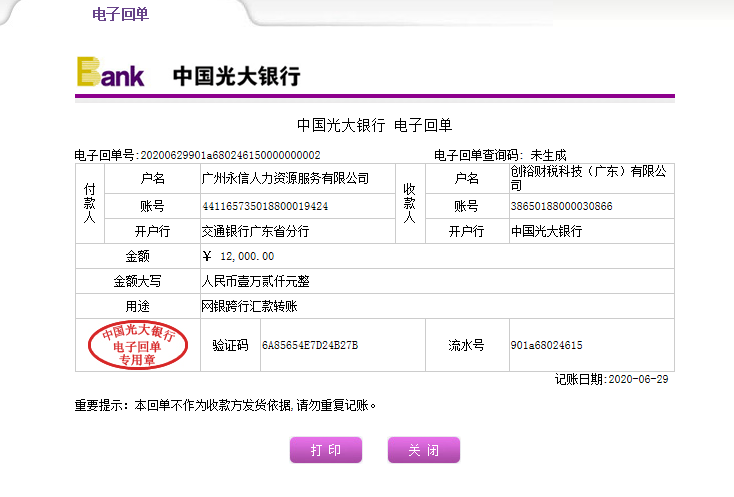
Task: Click the 用途 label
Action: coord(137,307)
